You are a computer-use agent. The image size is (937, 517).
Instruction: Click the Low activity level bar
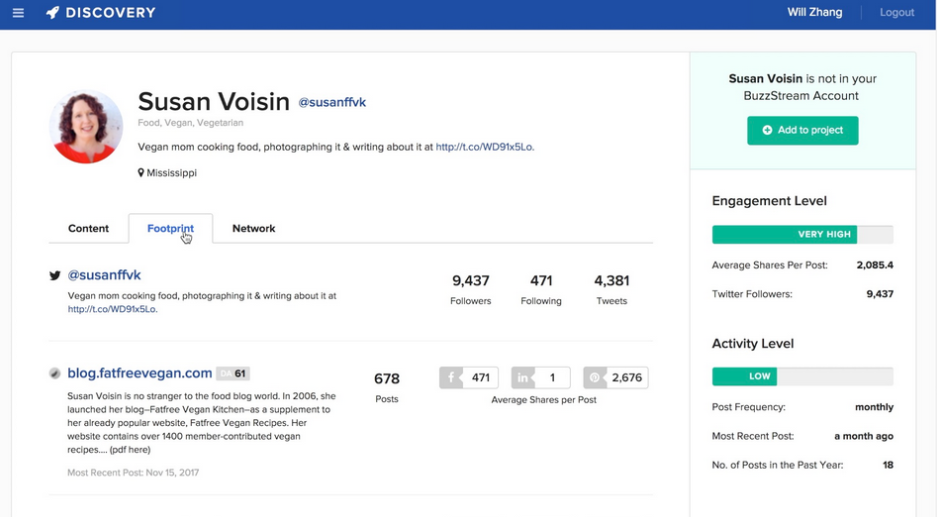[803, 377]
